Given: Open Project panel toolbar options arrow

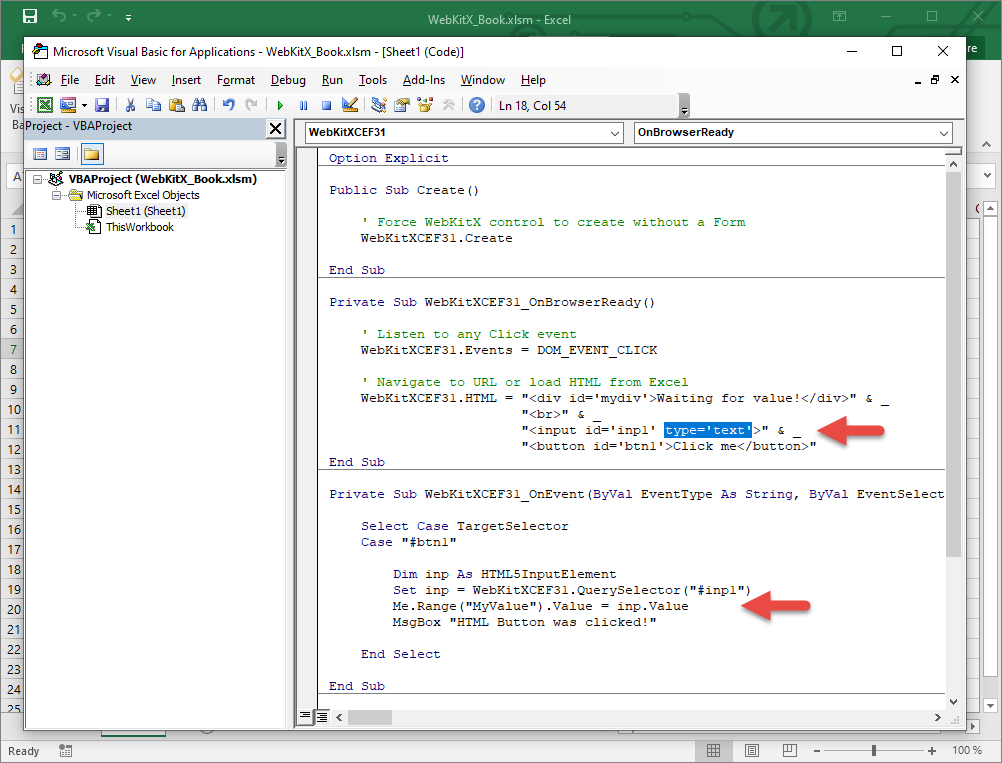Looking at the screenshot, I should [281, 155].
